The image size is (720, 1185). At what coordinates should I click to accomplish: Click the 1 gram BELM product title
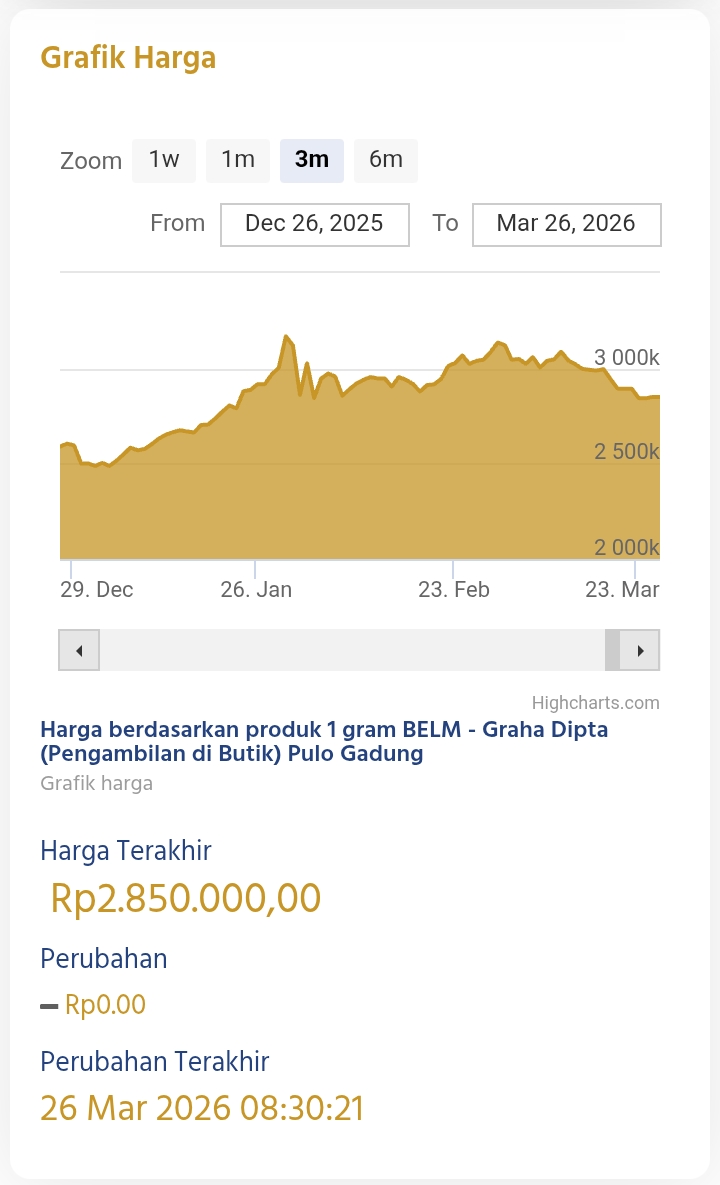(x=324, y=741)
